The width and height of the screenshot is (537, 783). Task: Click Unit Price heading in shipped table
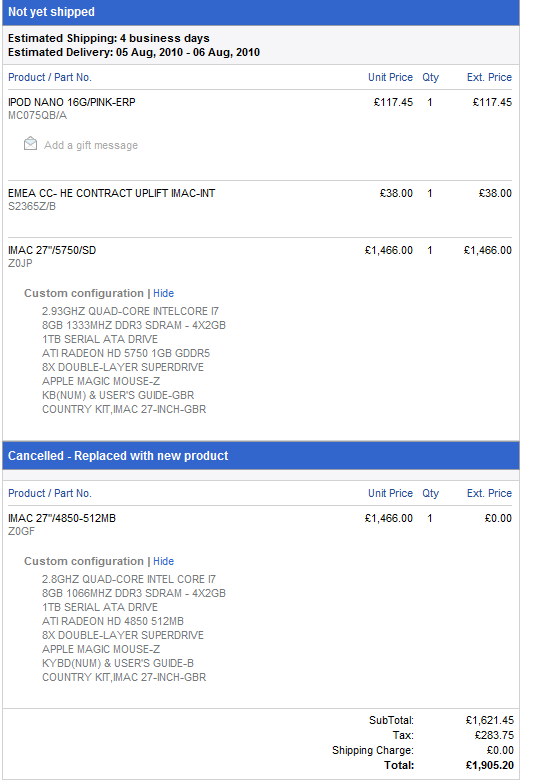tap(390, 77)
